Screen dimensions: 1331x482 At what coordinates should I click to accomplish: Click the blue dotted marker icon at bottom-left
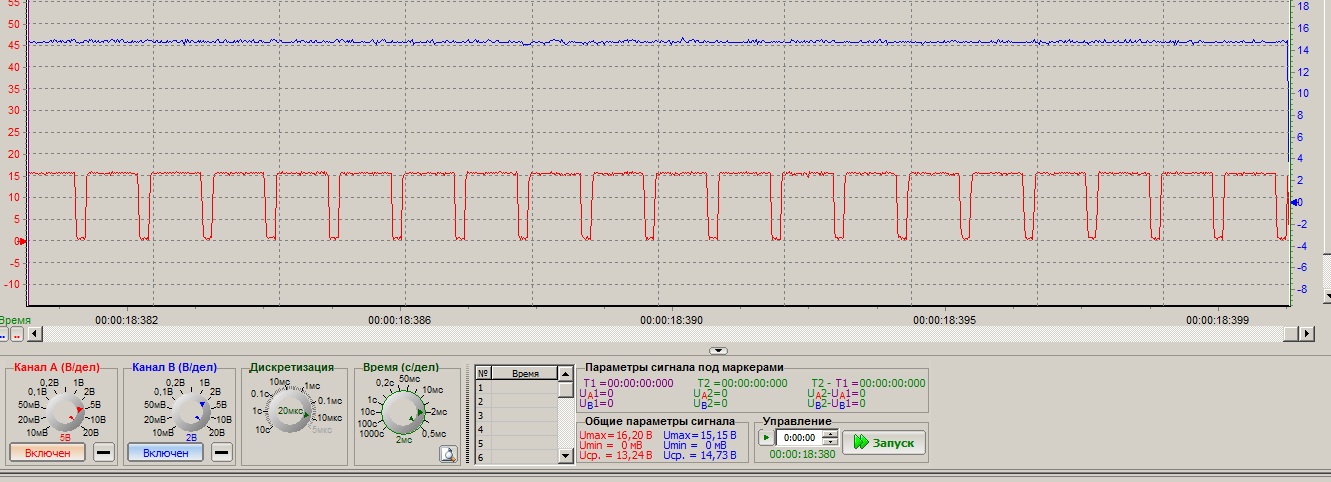(x=3, y=334)
